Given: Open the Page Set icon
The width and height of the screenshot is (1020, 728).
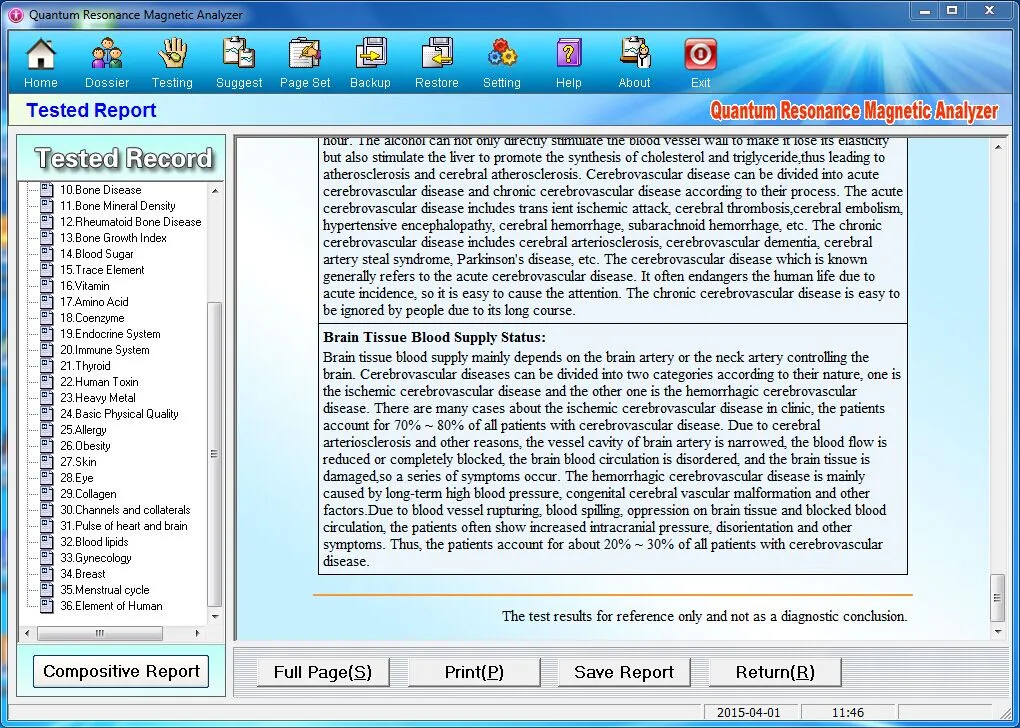Looking at the screenshot, I should pos(305,54).
